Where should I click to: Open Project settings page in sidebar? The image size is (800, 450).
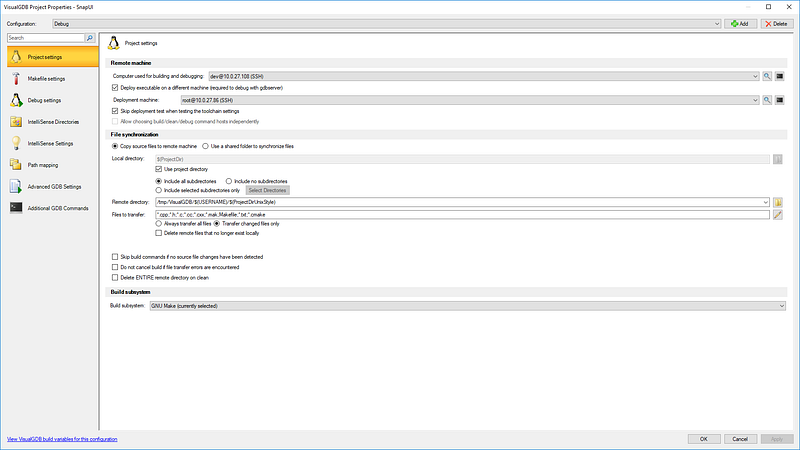[x=53, y=57]
